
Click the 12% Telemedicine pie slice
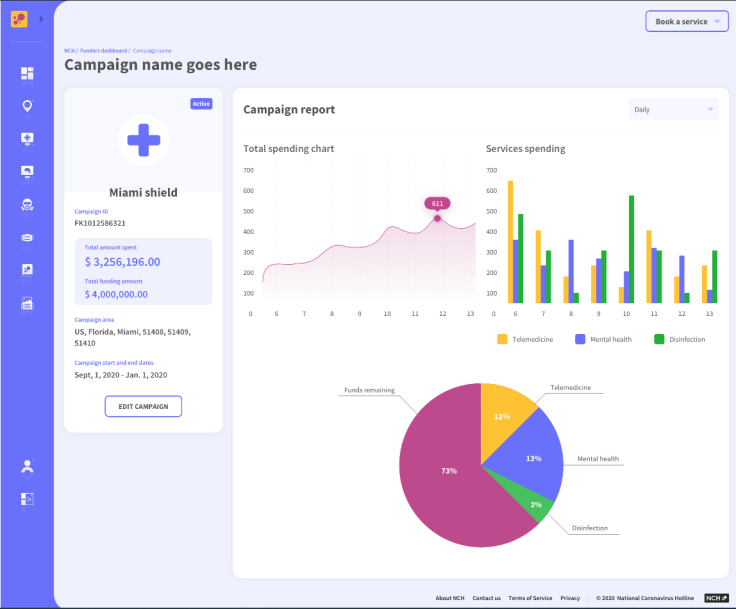coord(500,416)
